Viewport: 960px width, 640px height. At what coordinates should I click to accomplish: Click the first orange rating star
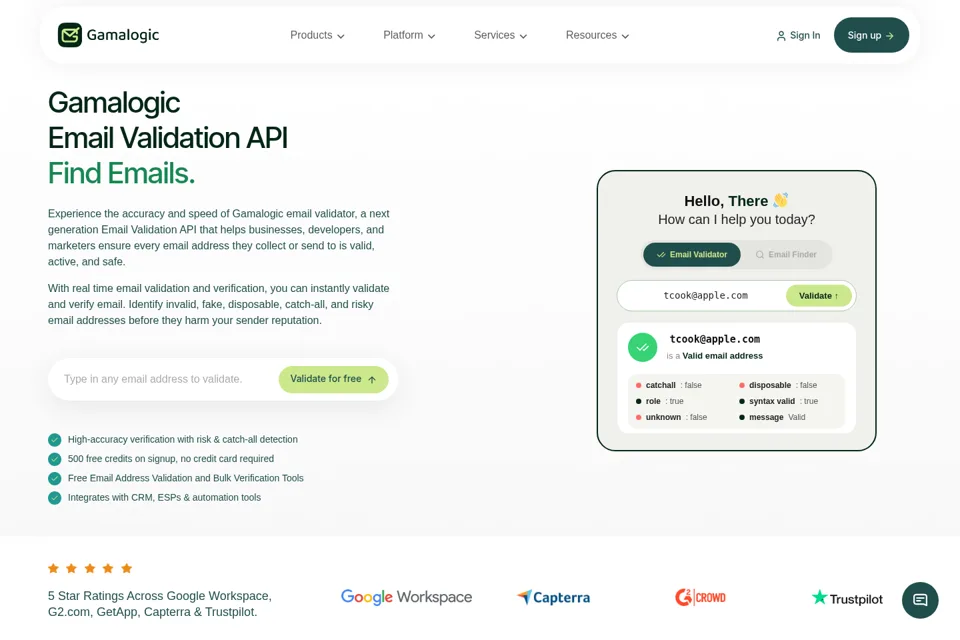(53, 568)
